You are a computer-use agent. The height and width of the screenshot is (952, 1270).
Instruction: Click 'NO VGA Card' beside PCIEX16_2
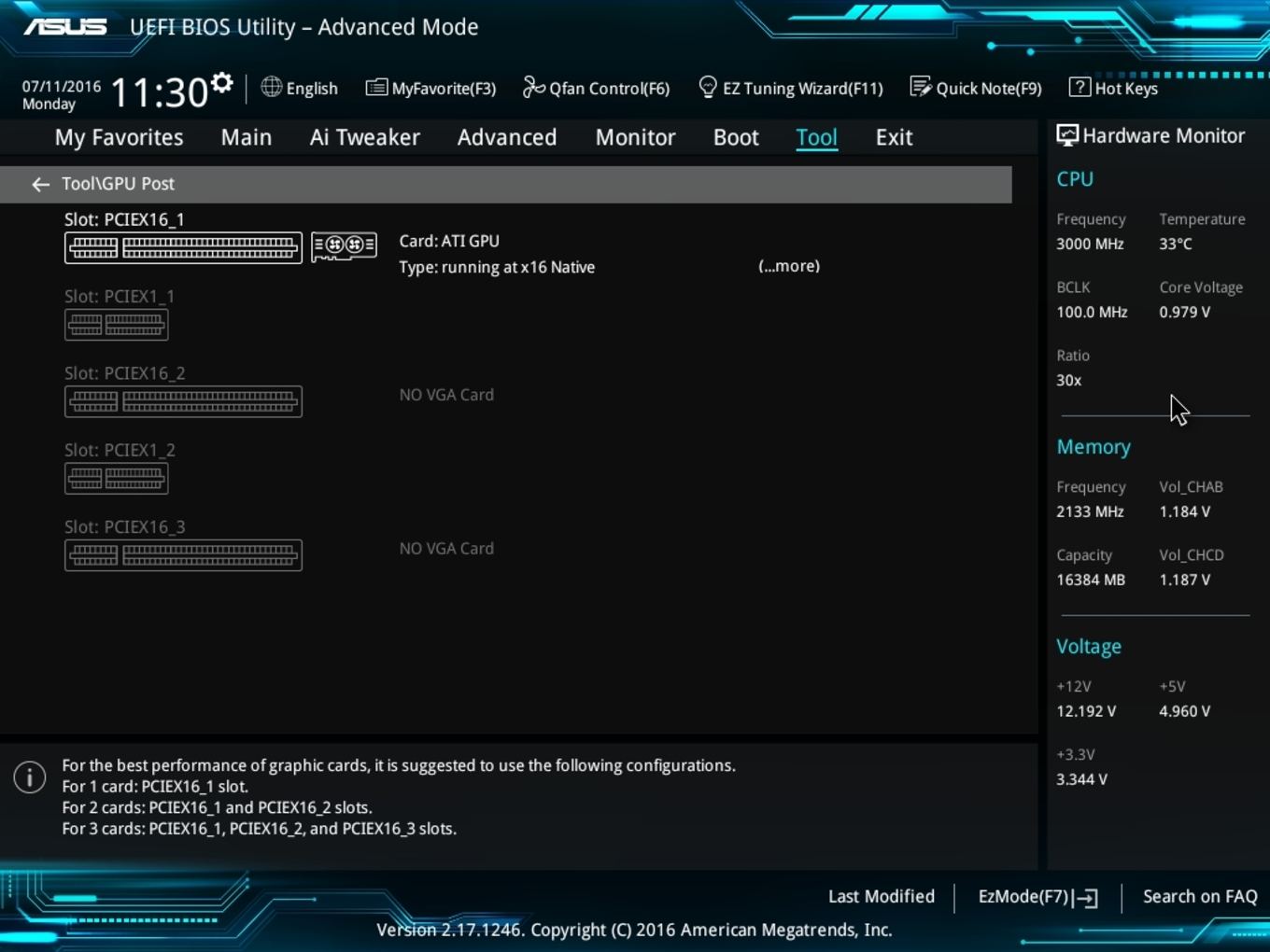[x=446, y=395]
